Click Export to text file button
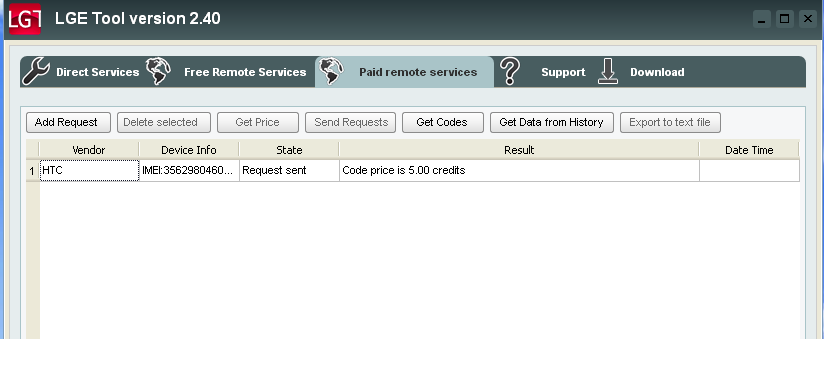Screen dimensions: 824x384 point(671,122)
